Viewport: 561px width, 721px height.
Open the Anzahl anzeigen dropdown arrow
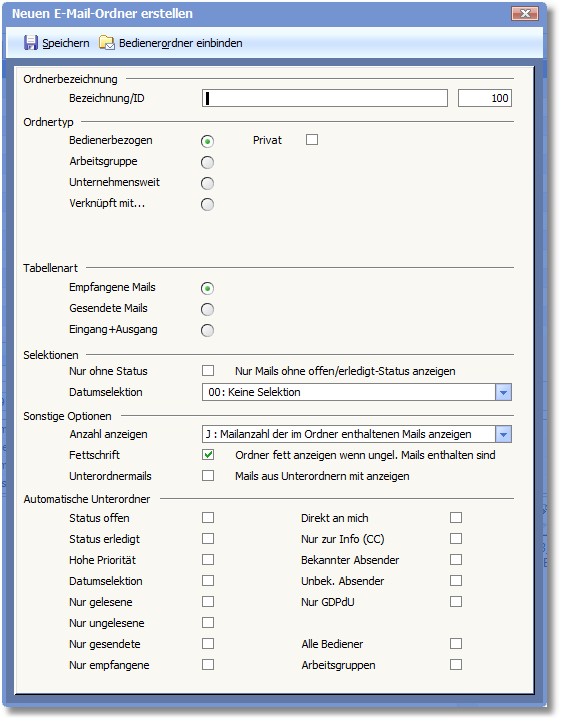pyautogui.click(x=504, y=434)
